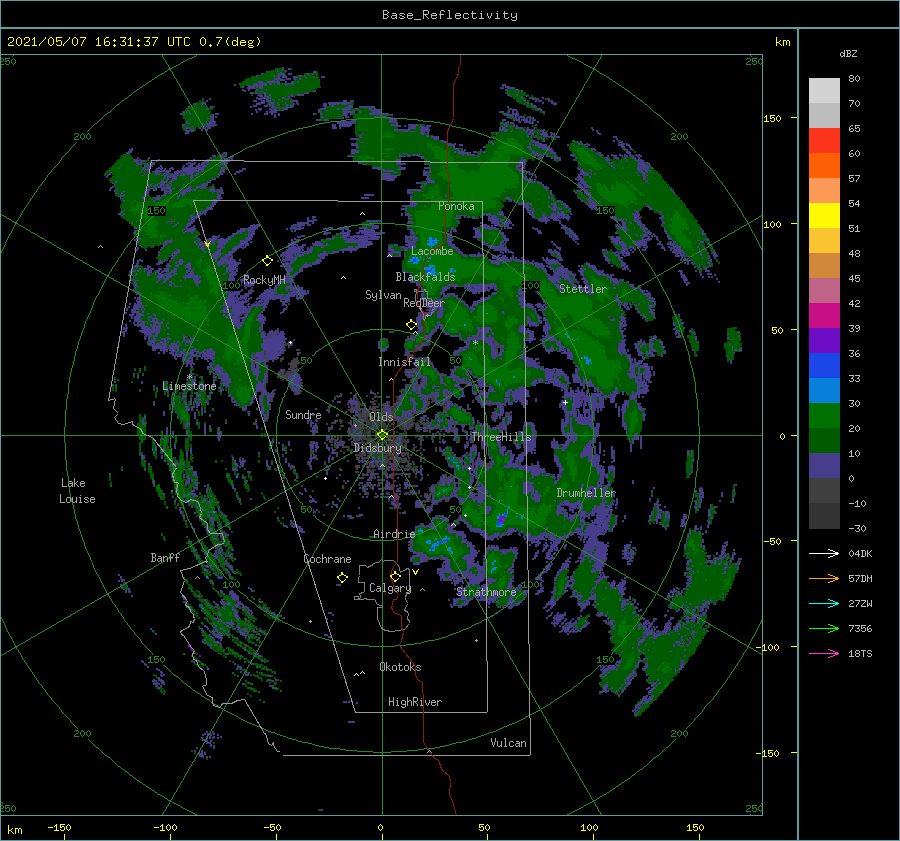The image size is (900, 841).
Task: Click the Strathmore city label
Action: click(486, 592)
